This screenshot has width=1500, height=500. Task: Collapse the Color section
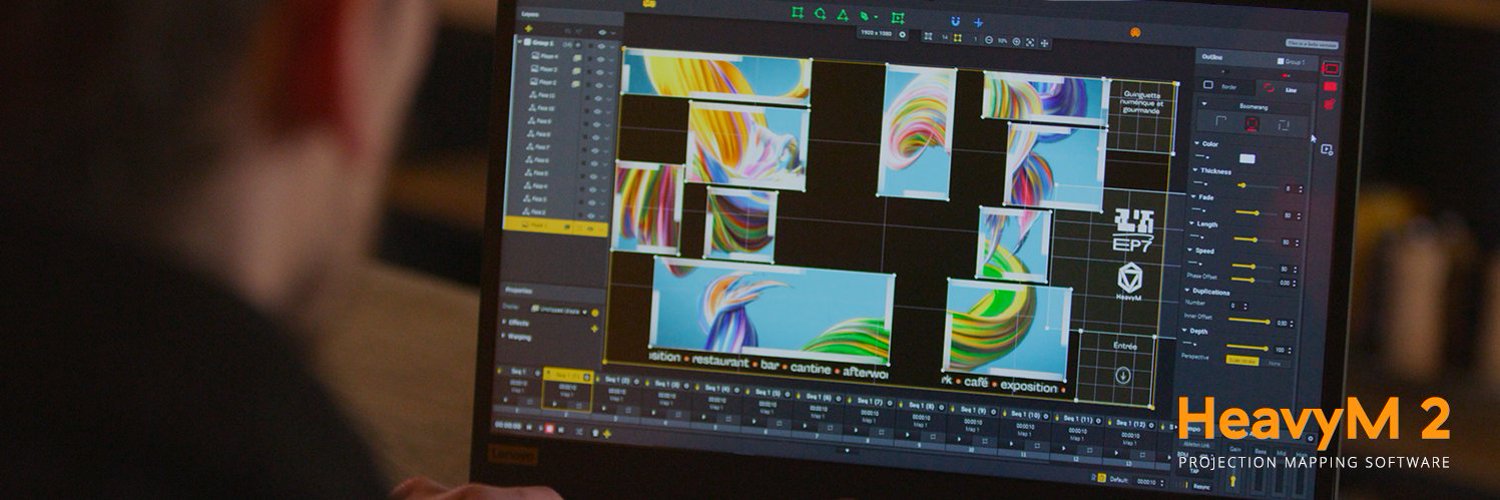1197,143
